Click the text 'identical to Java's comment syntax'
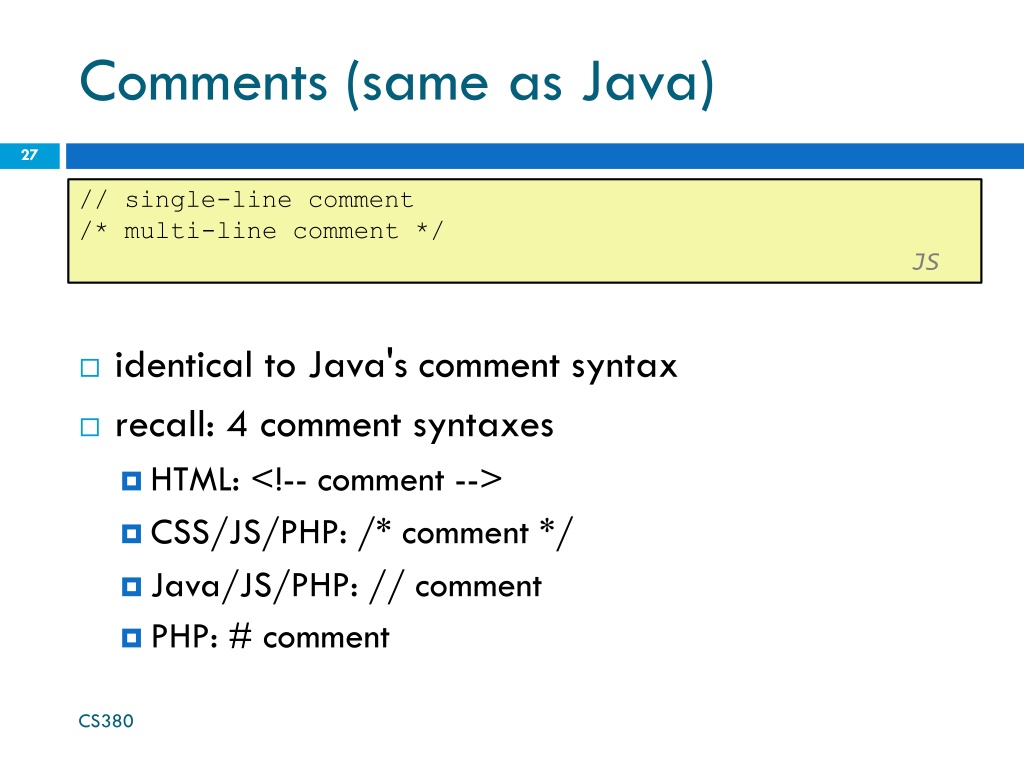 396,366
